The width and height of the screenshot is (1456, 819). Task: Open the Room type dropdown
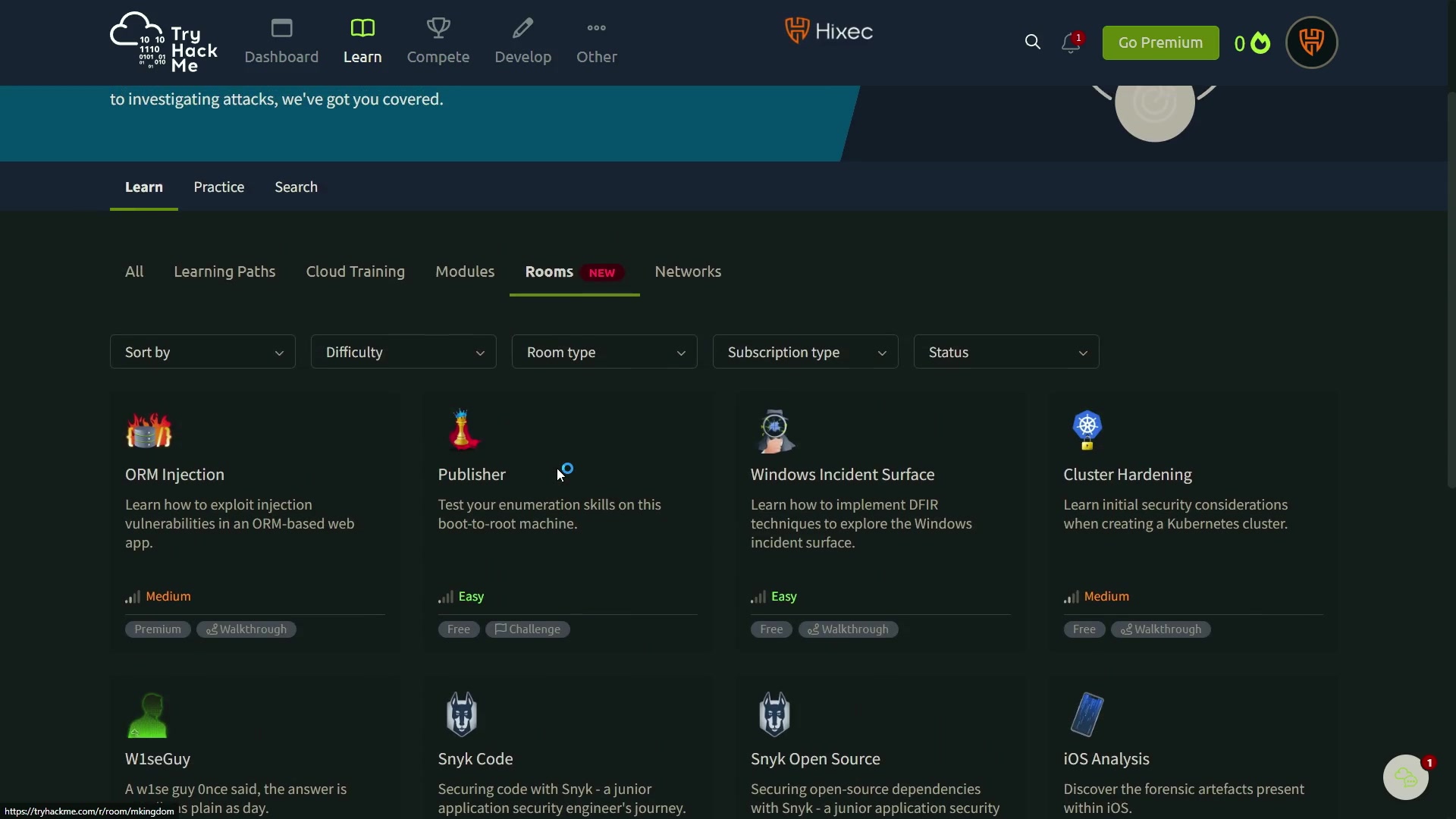click(x=604, y=352)
